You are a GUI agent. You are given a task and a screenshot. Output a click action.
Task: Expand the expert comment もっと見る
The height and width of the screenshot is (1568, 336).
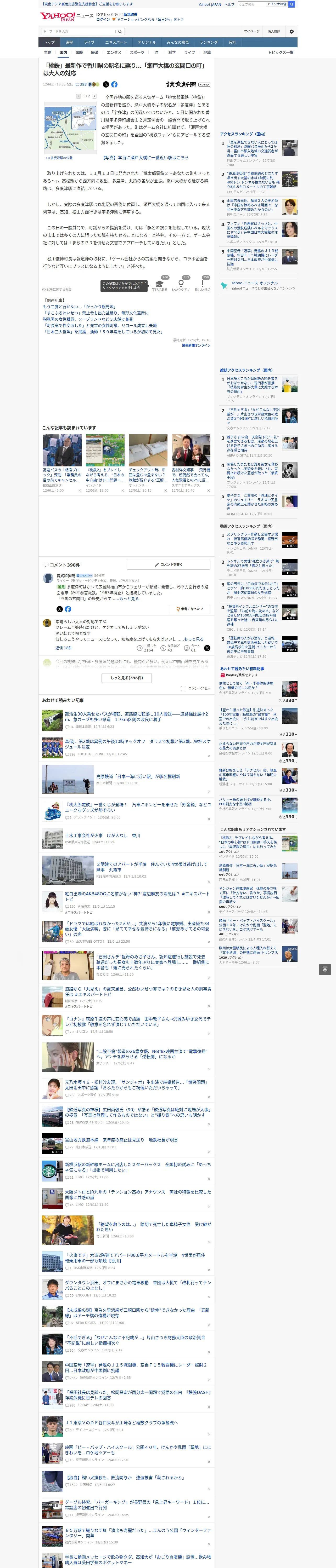[129, 599]
